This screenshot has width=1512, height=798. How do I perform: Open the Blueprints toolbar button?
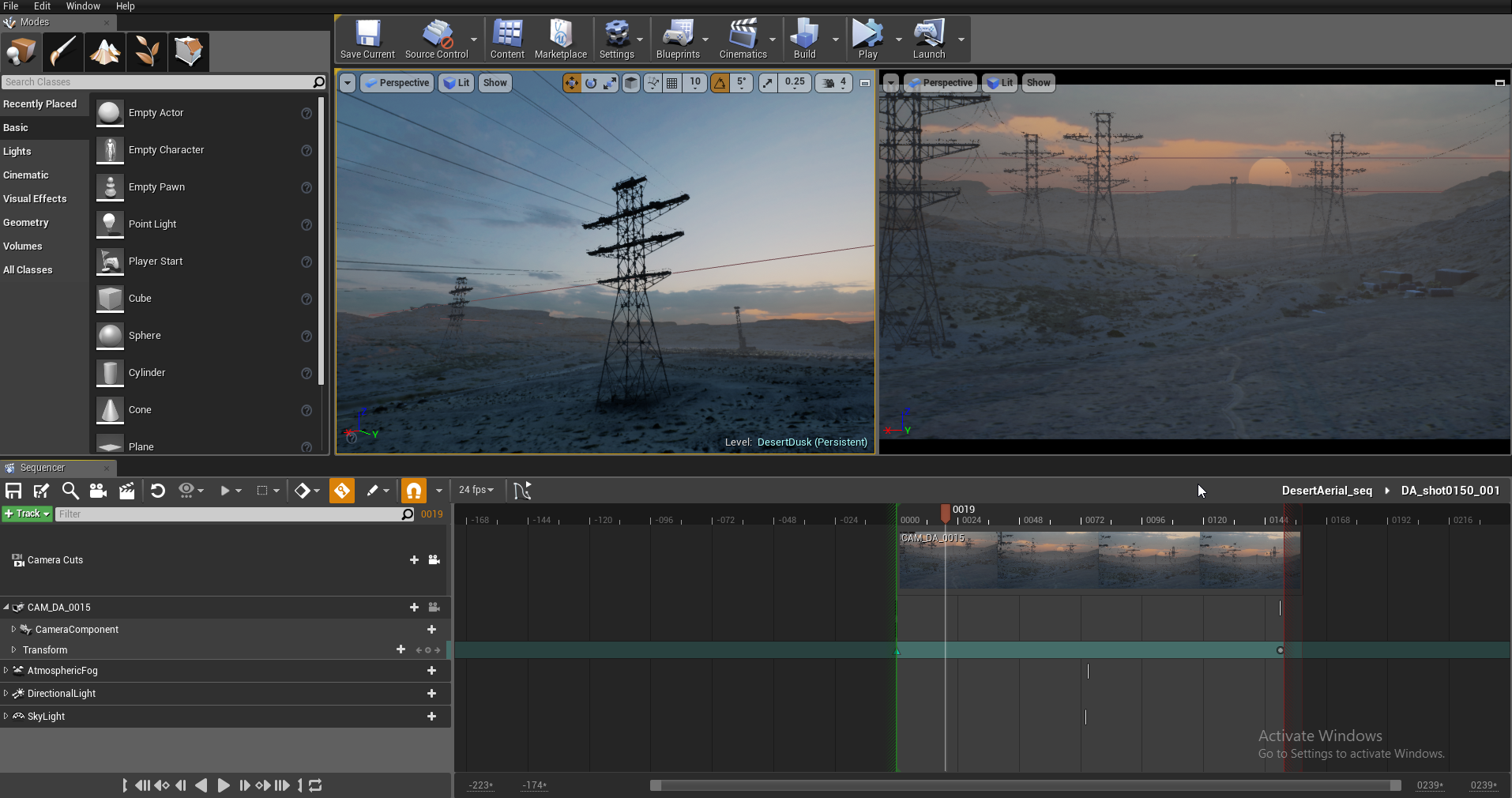click(677, 39)
